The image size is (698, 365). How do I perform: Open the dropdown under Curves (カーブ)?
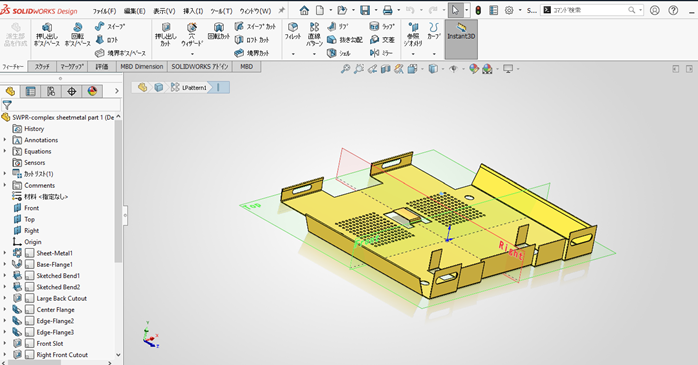(x=434, y=54)
